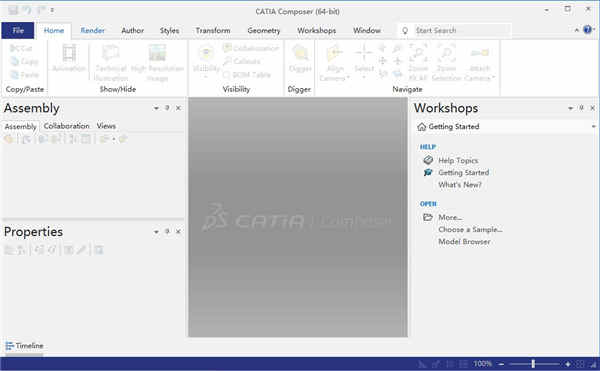Image resolution: width=600 pixels, height=371 pixels.
Task: Pin the Workshops panel
Action: click(582, 108)
